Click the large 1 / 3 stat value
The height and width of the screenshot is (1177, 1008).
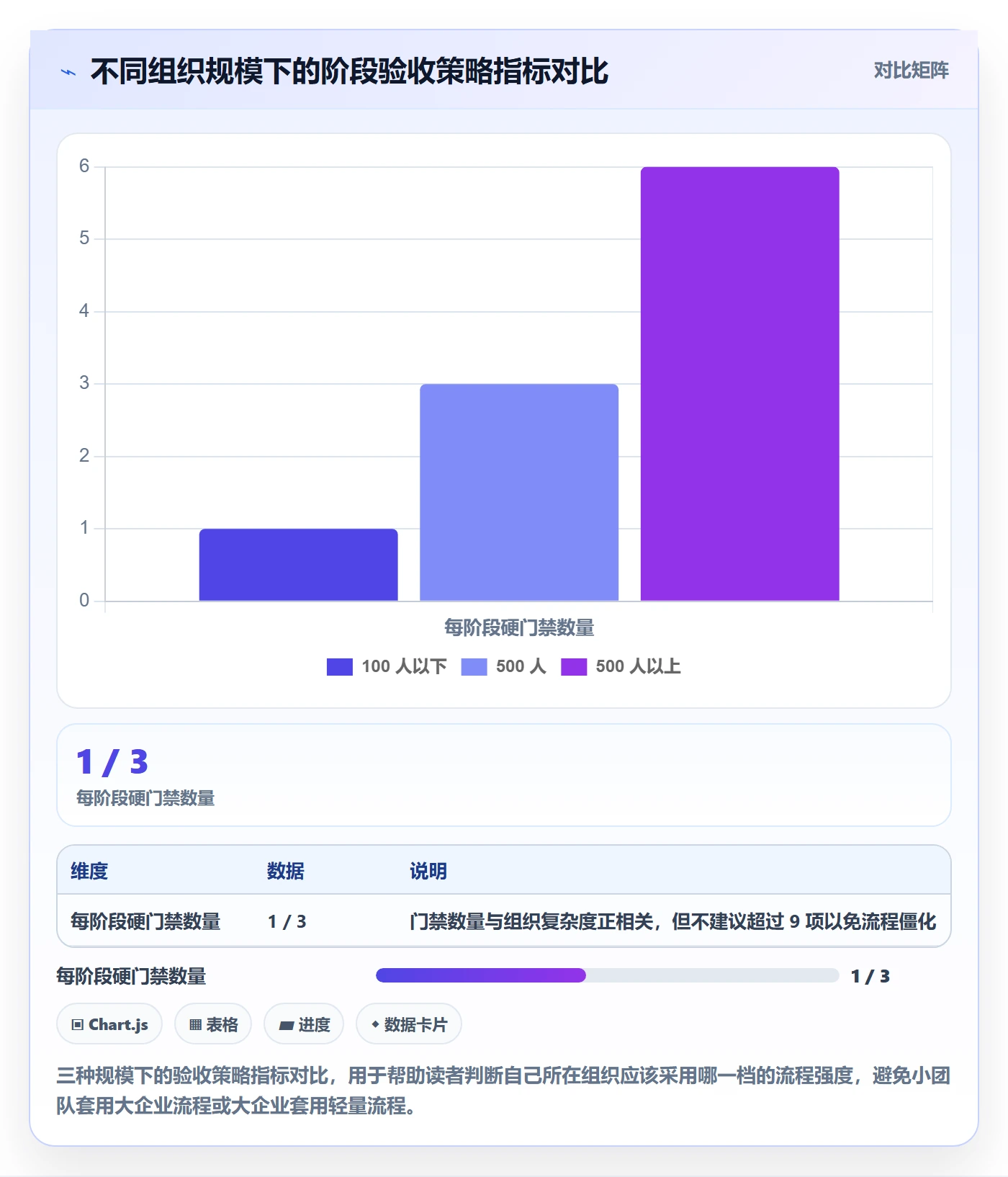pos(112,762)
